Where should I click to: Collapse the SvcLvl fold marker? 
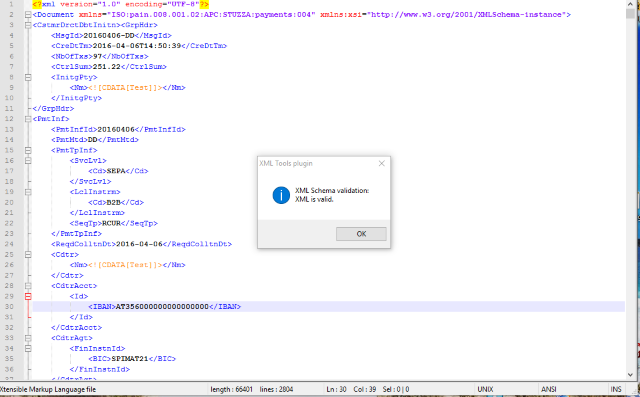pyautogui.click(x=28, y=161)
